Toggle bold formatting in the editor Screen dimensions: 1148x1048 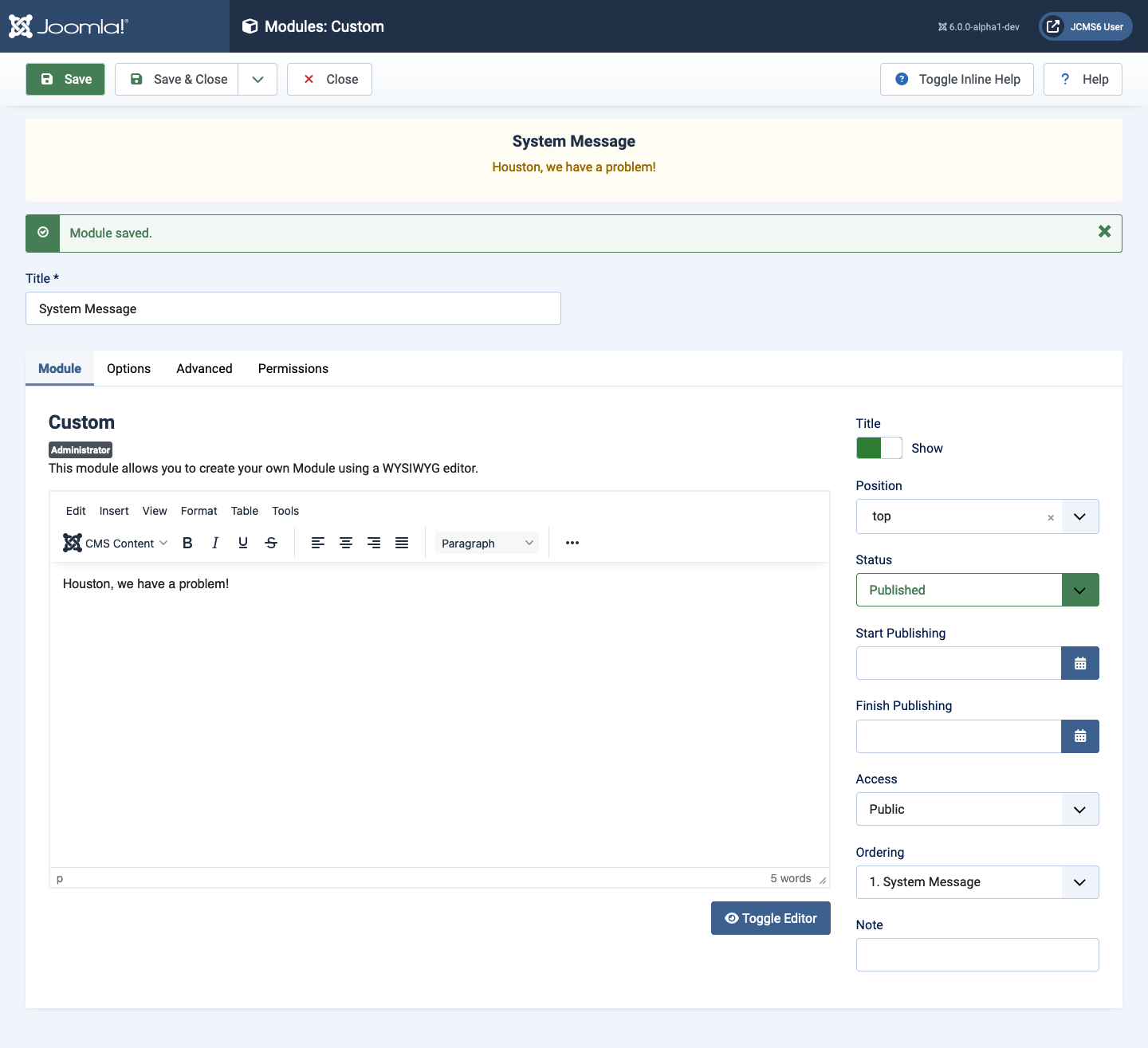(x=187, y=543)
